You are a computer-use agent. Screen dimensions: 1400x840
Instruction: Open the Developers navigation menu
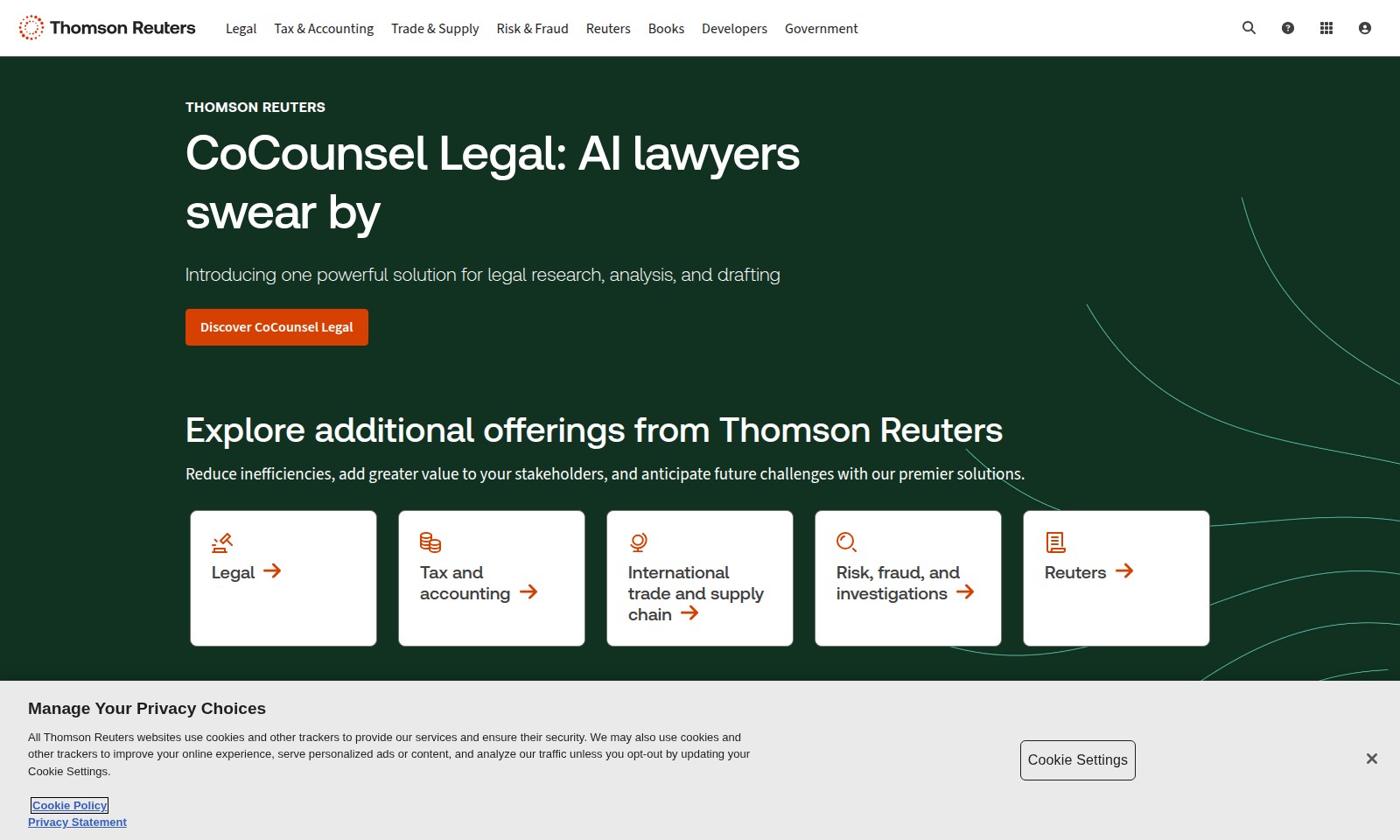[734, 29]
